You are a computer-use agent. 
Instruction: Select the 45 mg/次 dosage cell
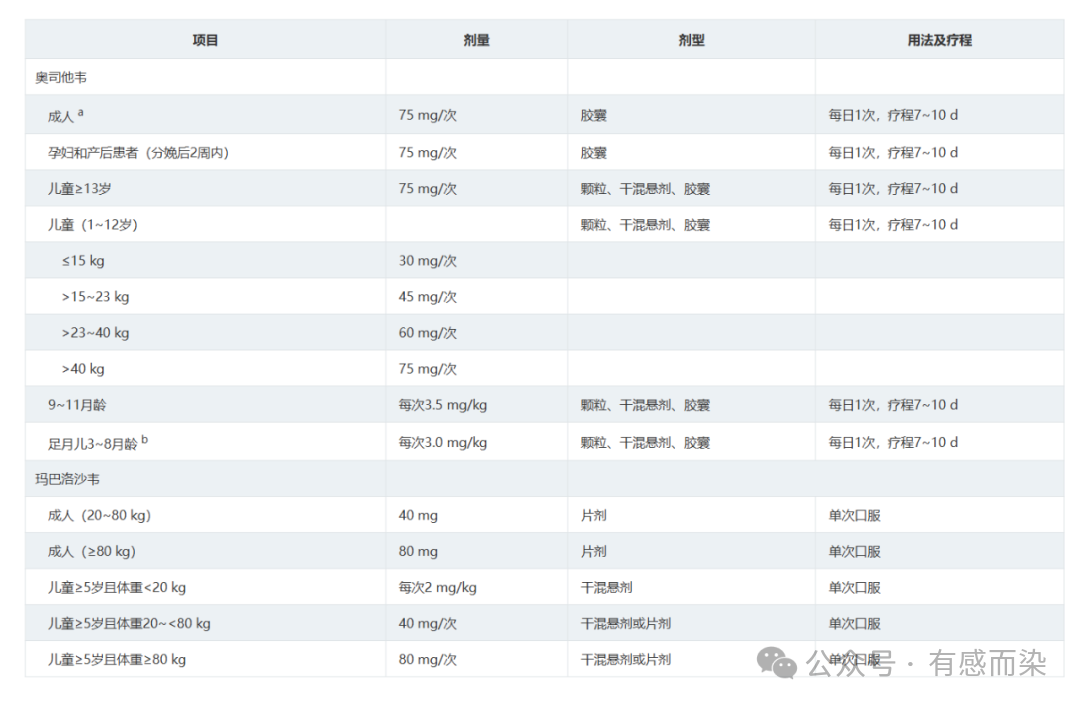tap(427, 296)
